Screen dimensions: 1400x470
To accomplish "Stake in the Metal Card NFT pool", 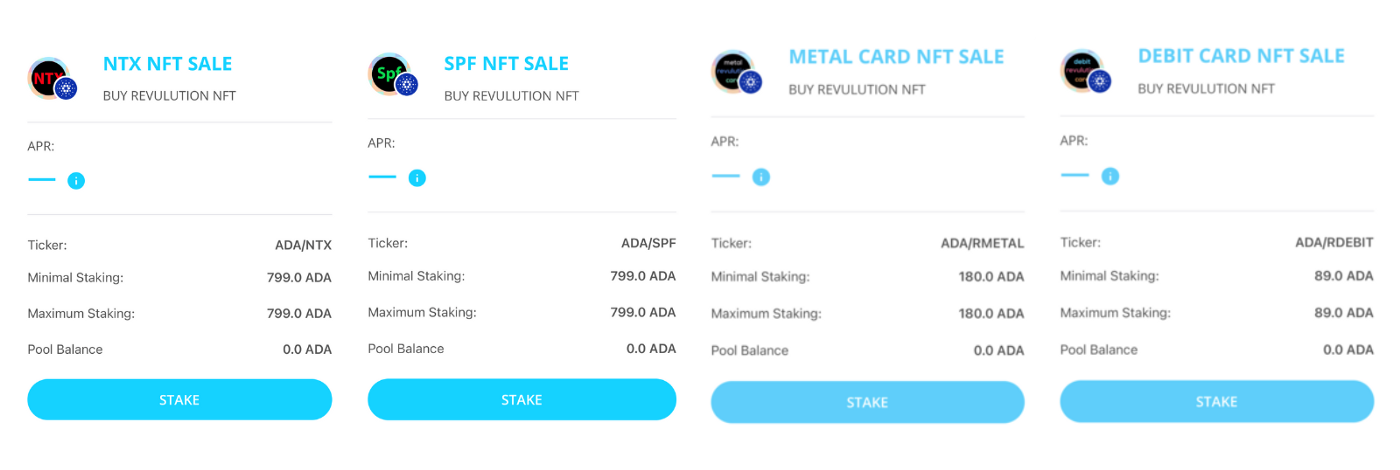I will [x=868, y=402].
